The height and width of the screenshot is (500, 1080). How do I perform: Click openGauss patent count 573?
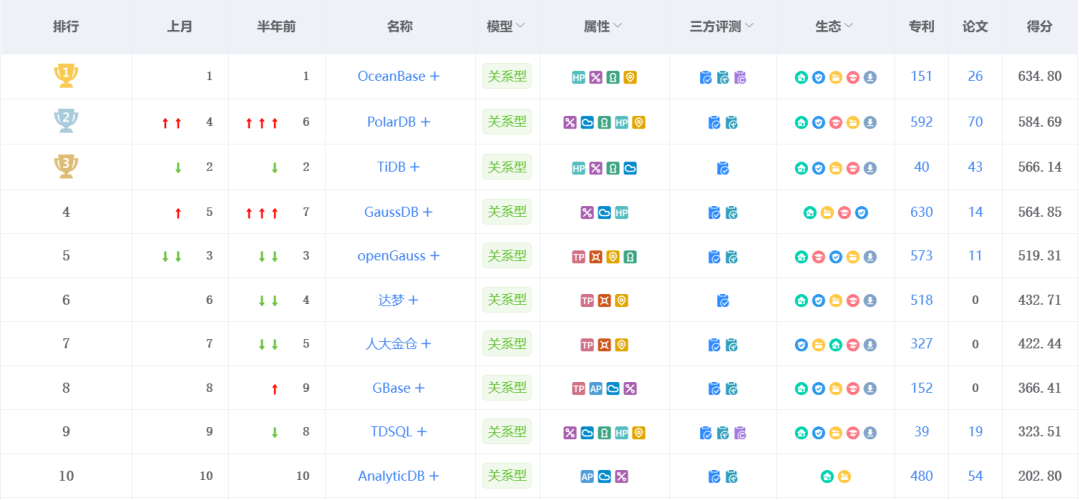click(922, 256)
